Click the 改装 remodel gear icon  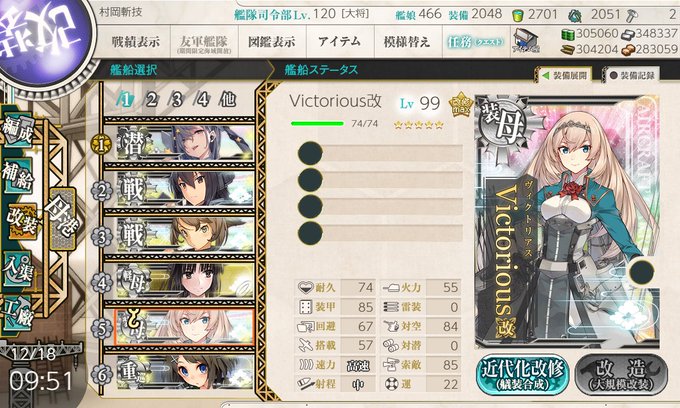click(22, 221)
